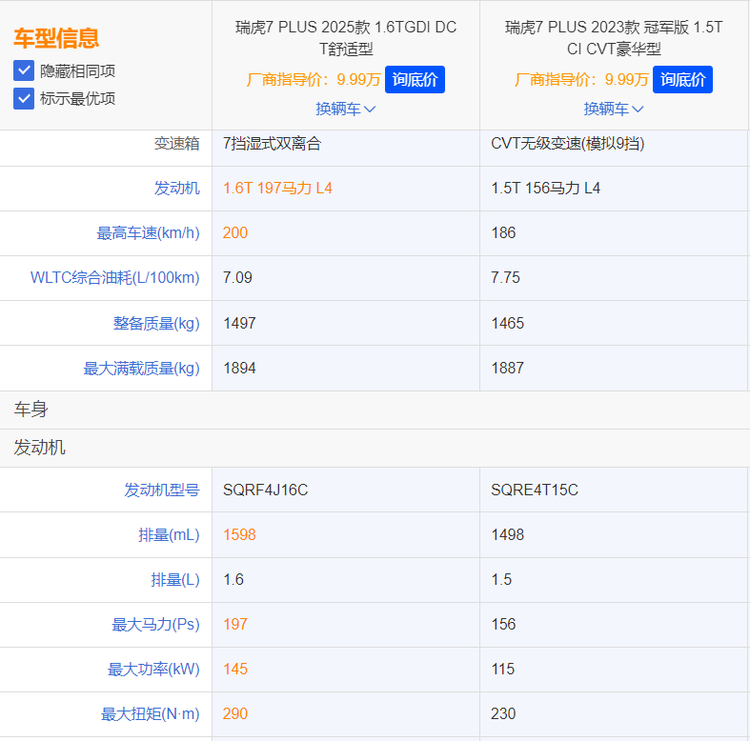Viewport: 750px width, 741px height.
Task: Open 换辆车 dropdown under the 2025款 model
Action: click(x=345, y=109)
